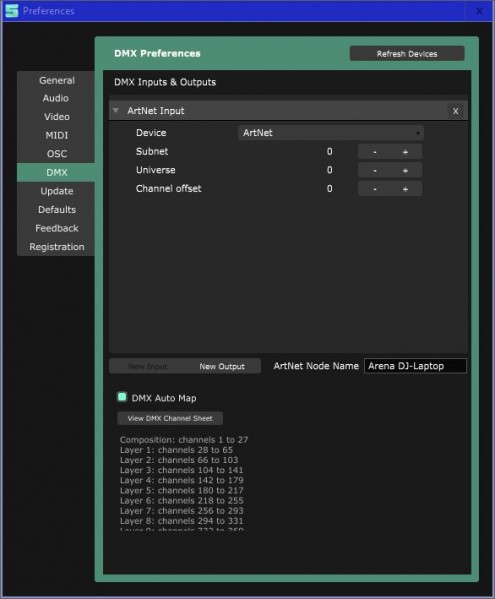Click 'Layer 8: channels 294 to 331' line
The image size is (495, 599).
181,521
